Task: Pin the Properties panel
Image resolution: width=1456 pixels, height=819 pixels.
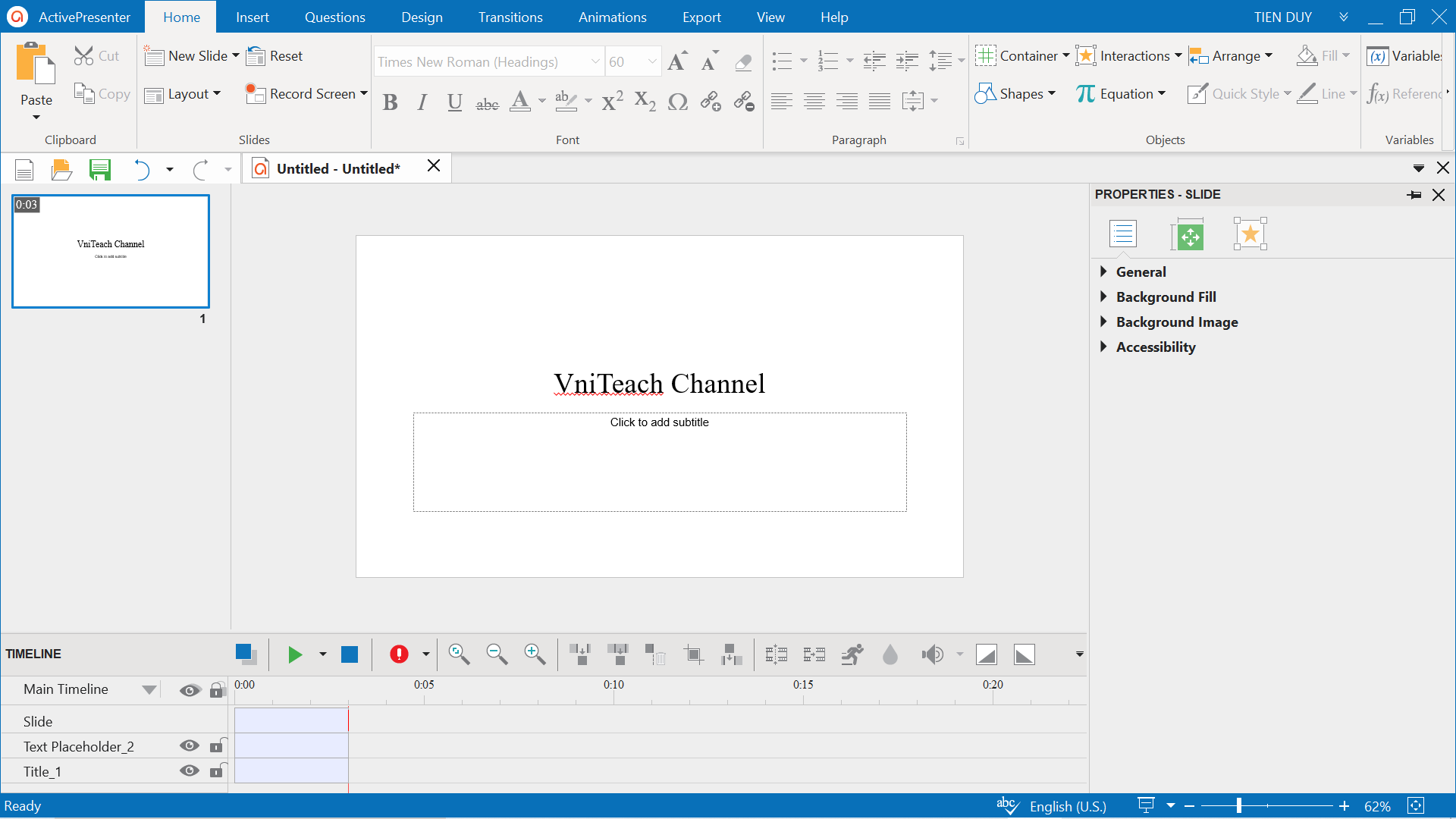Action: [x=1414, y=195]
